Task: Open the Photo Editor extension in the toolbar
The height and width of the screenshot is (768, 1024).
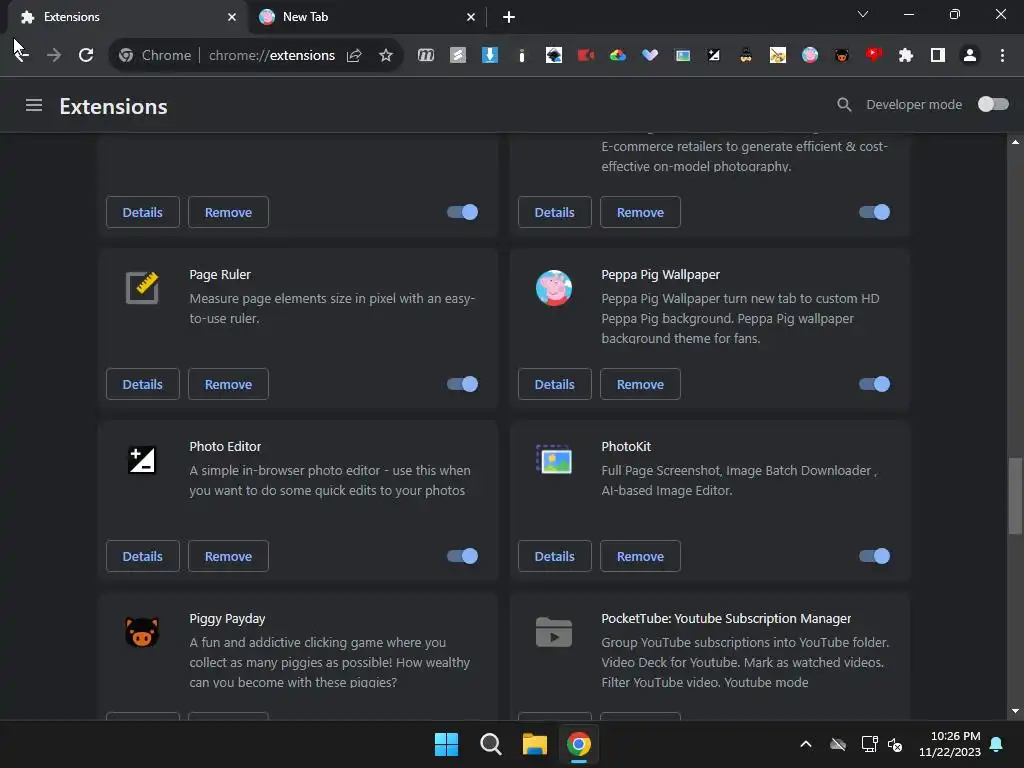Action: point(714,56)
